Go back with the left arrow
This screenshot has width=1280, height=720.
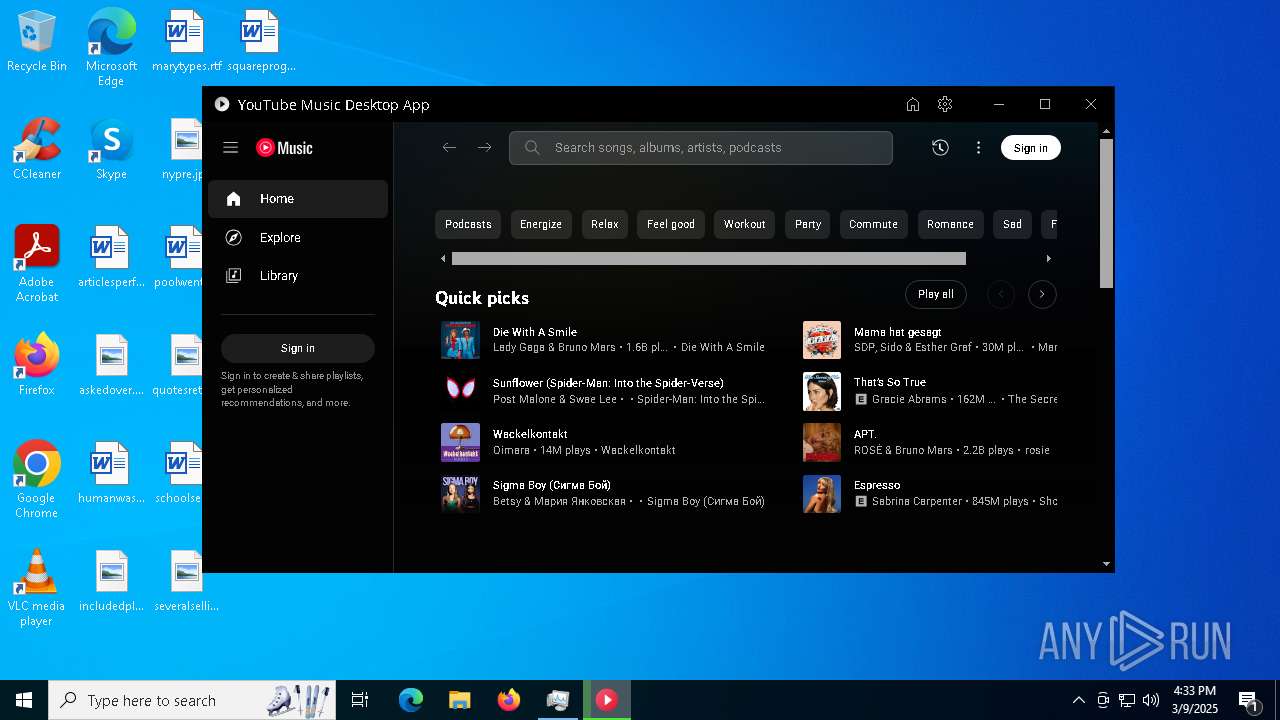[x=449, y=147]
